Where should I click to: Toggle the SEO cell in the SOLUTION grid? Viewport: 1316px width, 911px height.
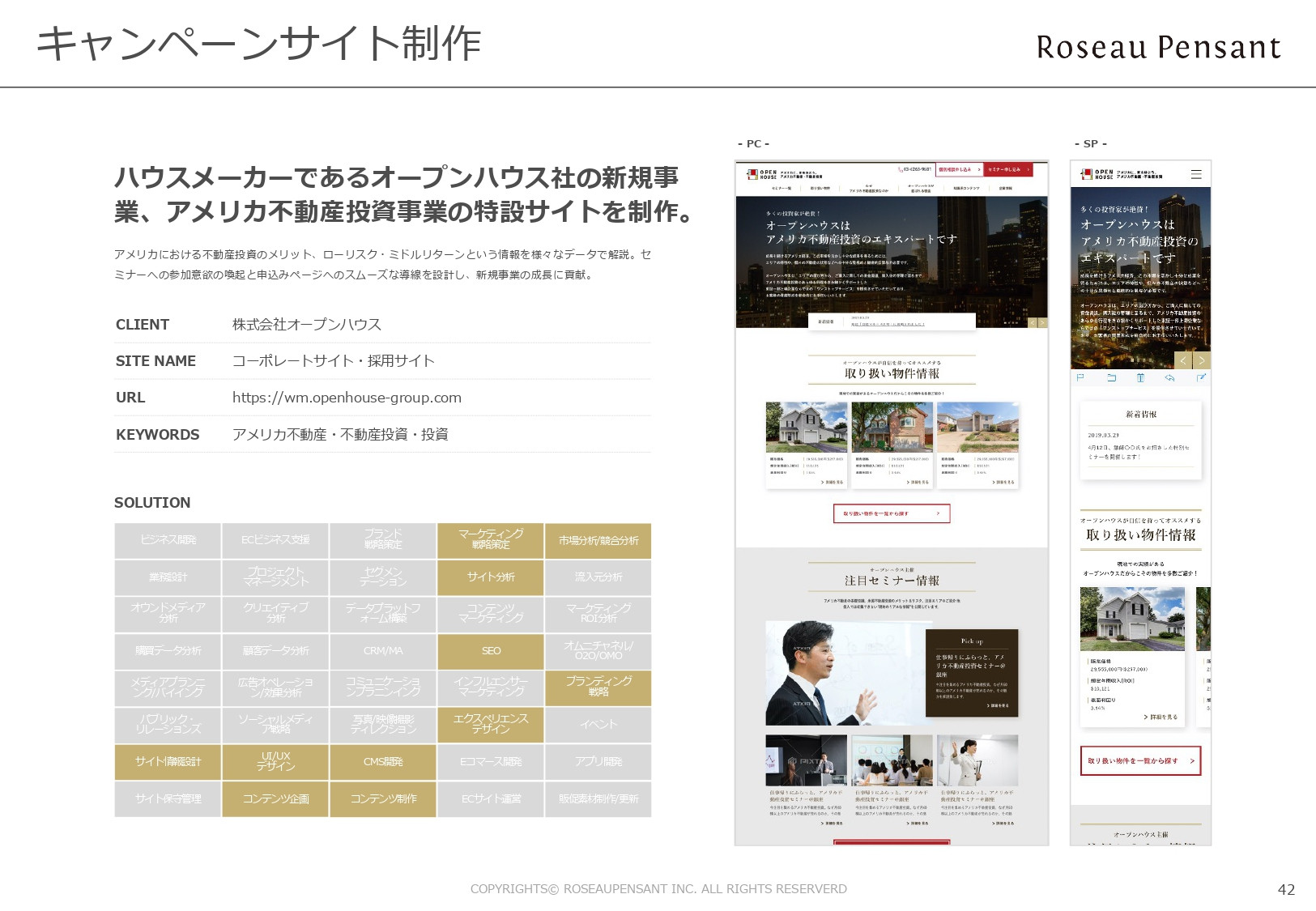tap(490, 651)
